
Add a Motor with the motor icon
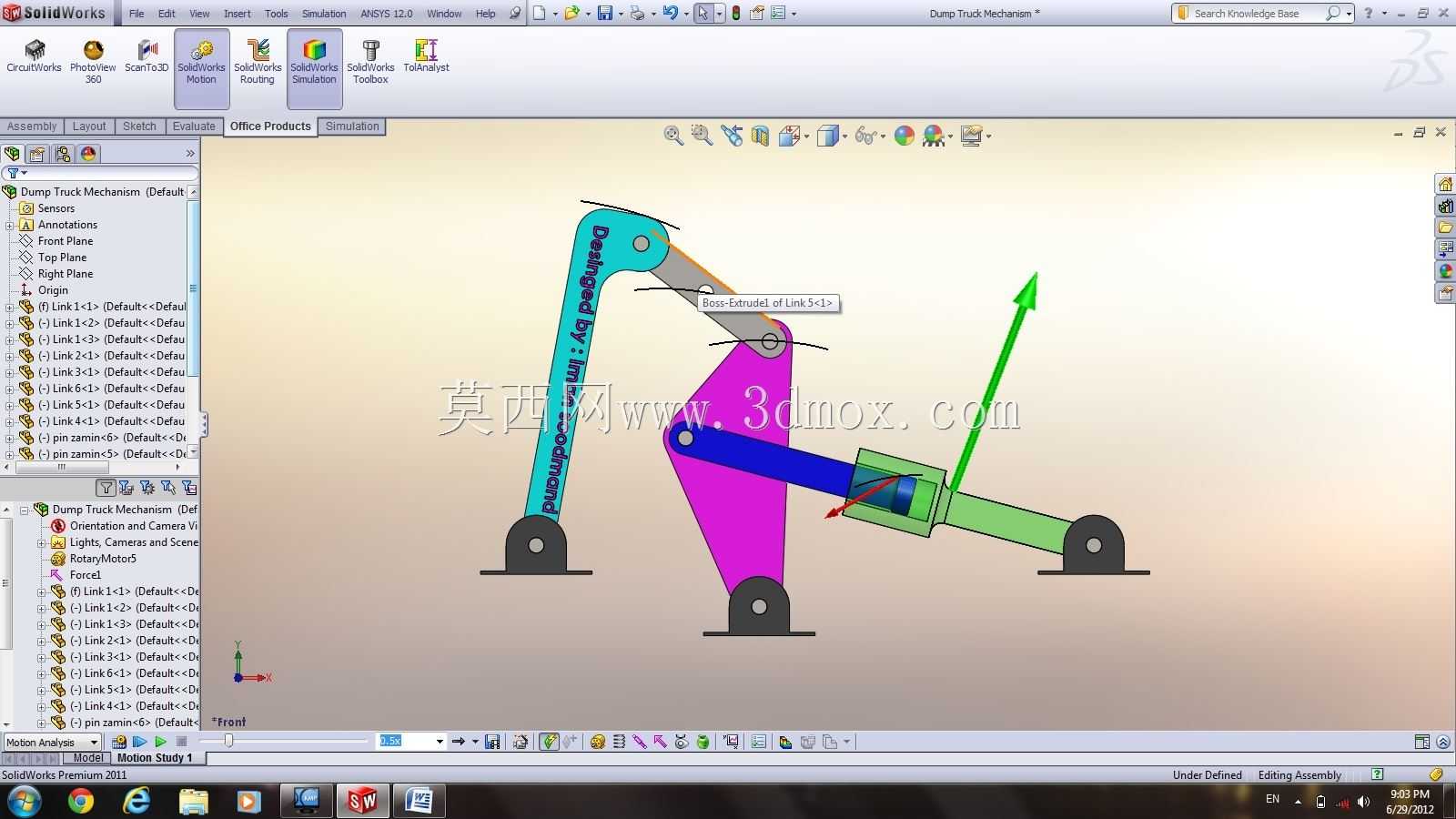597,742
